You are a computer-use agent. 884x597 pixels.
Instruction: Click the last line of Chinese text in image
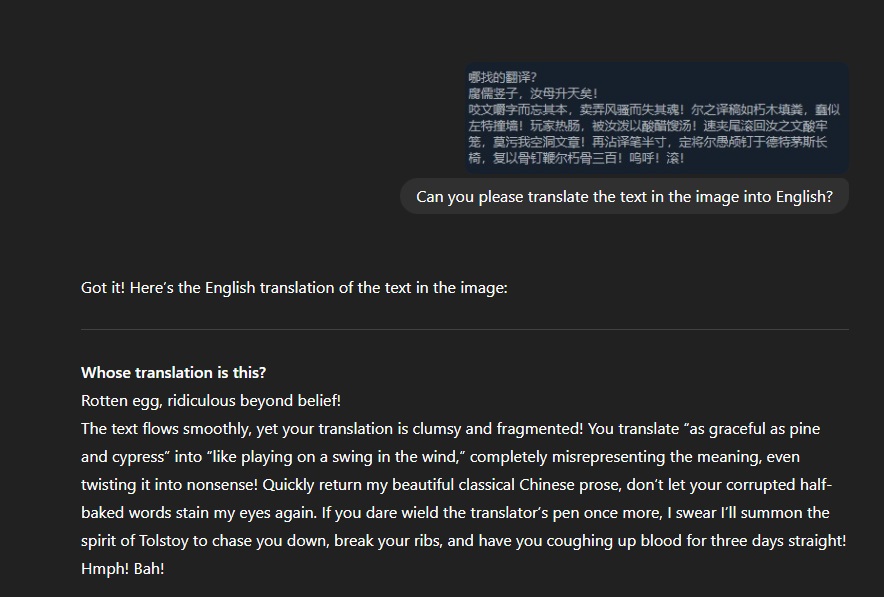click(576, 158)
